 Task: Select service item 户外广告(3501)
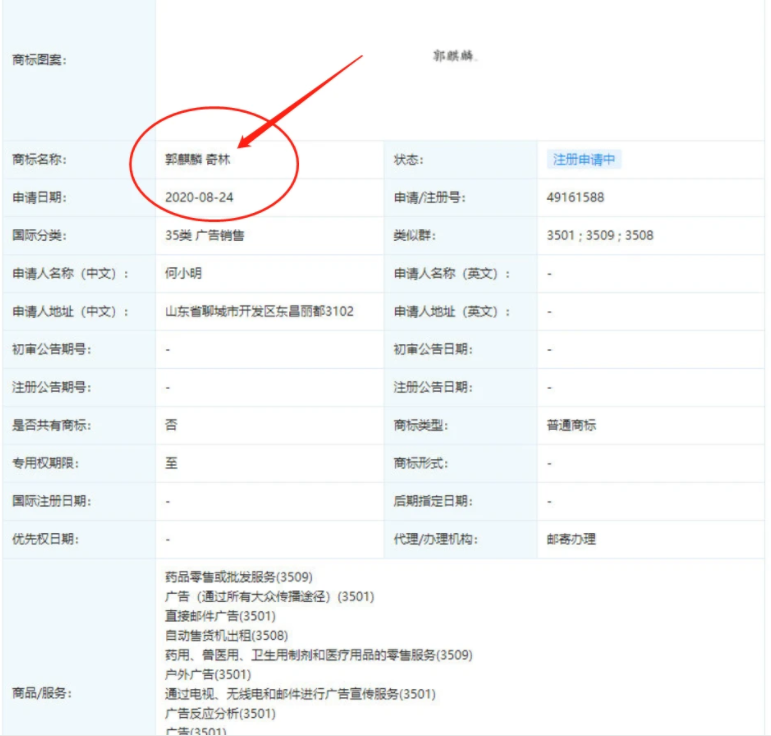coord(208,675)
